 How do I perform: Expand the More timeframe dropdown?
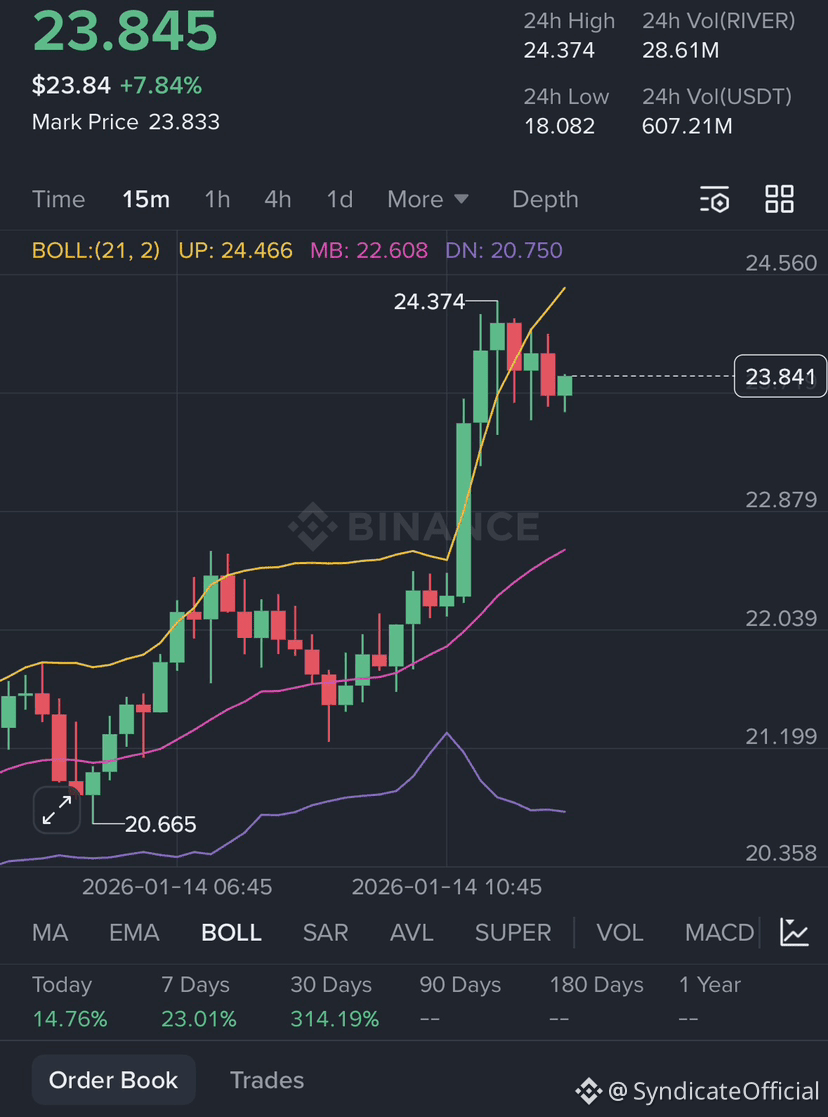click(428, 199)
